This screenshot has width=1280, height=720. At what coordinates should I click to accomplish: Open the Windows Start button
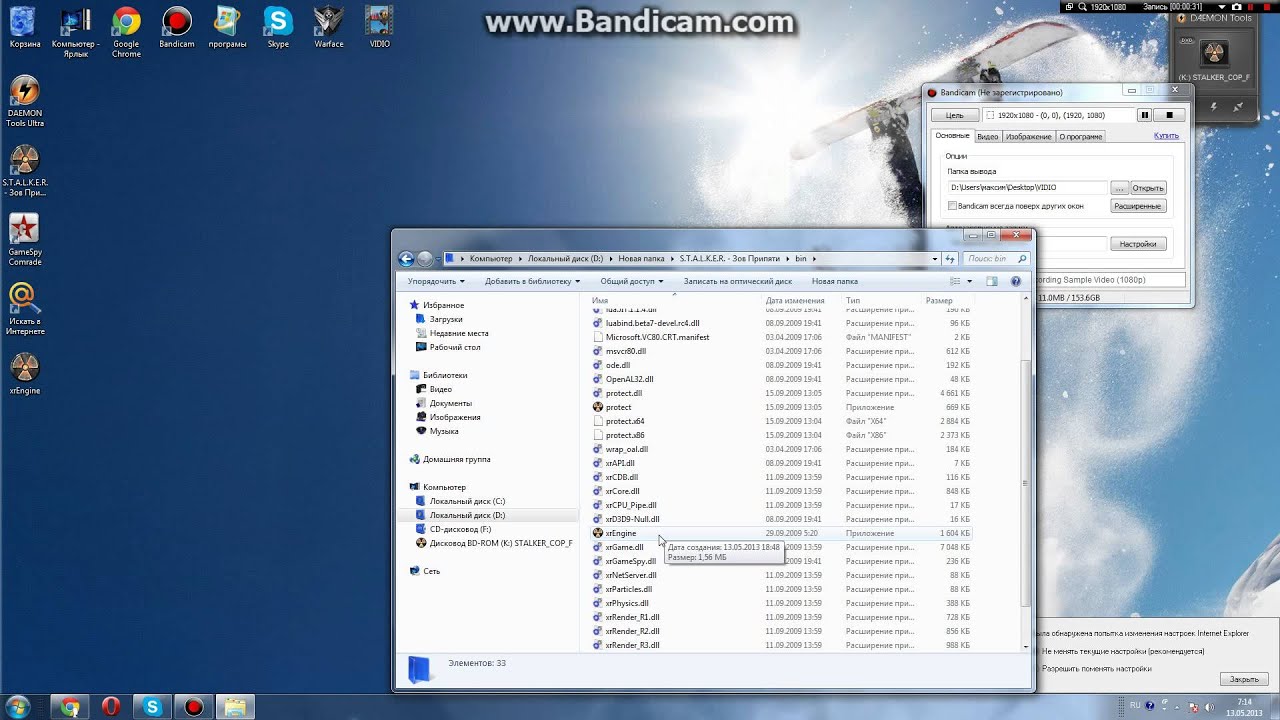[x=17, y=706]
